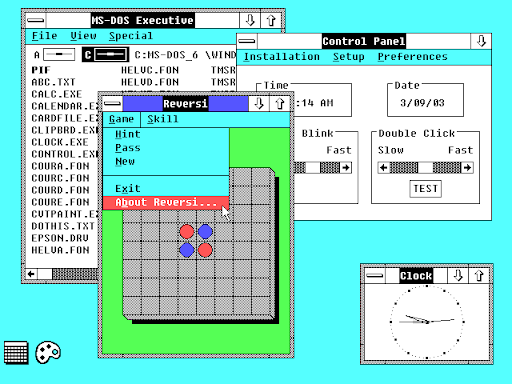Image resolution: width=512 pixels, height=384 pixels.
Task: Select CALC.EXE in the file list
Action: (57, 94)
